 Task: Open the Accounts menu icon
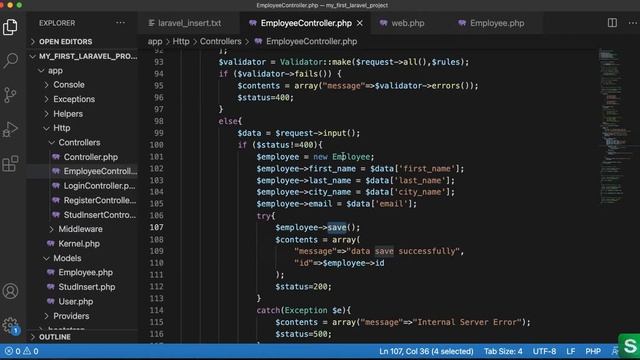click(x=10, y=291)
